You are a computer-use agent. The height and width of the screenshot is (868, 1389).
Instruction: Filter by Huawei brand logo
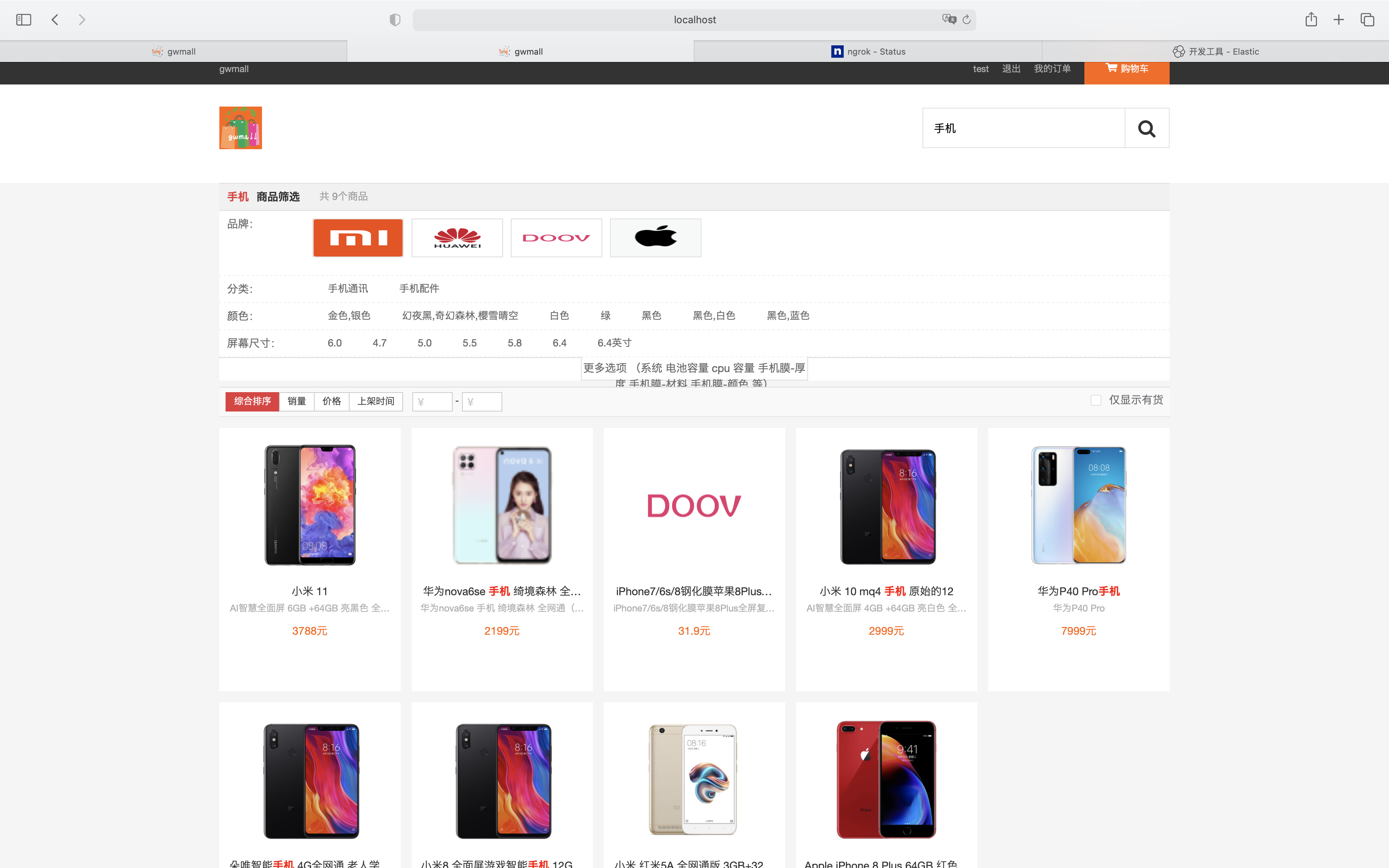(x=457, y=238)
